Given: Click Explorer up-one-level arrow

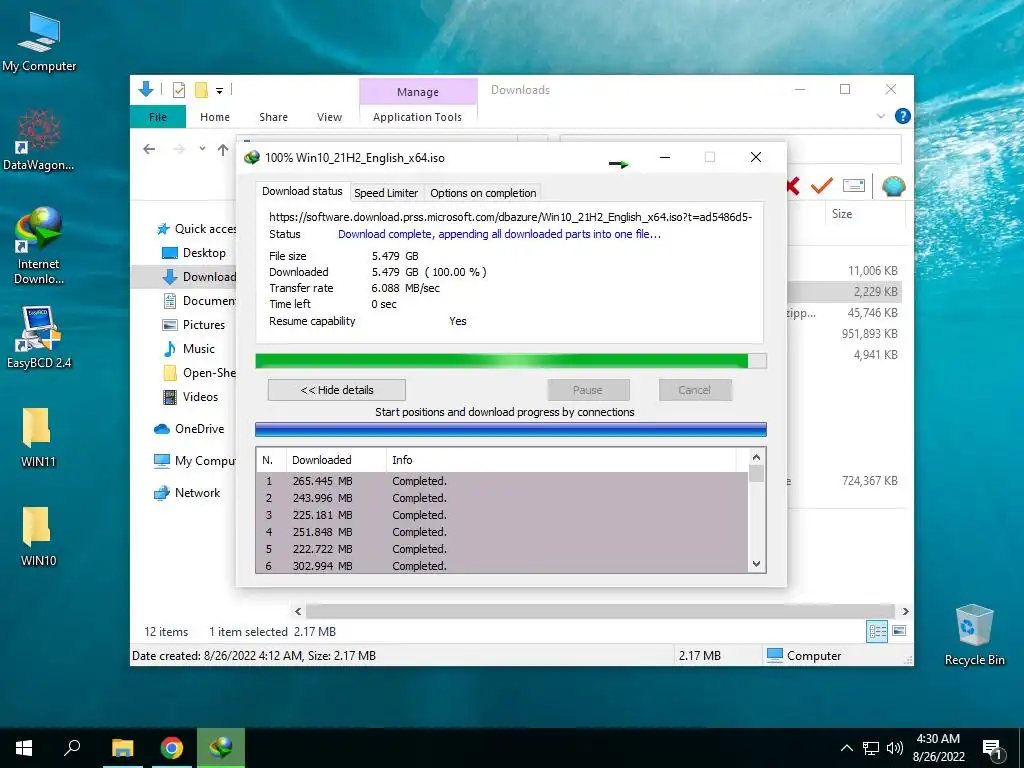Looking at the screenshot, I should pos(223,150).
